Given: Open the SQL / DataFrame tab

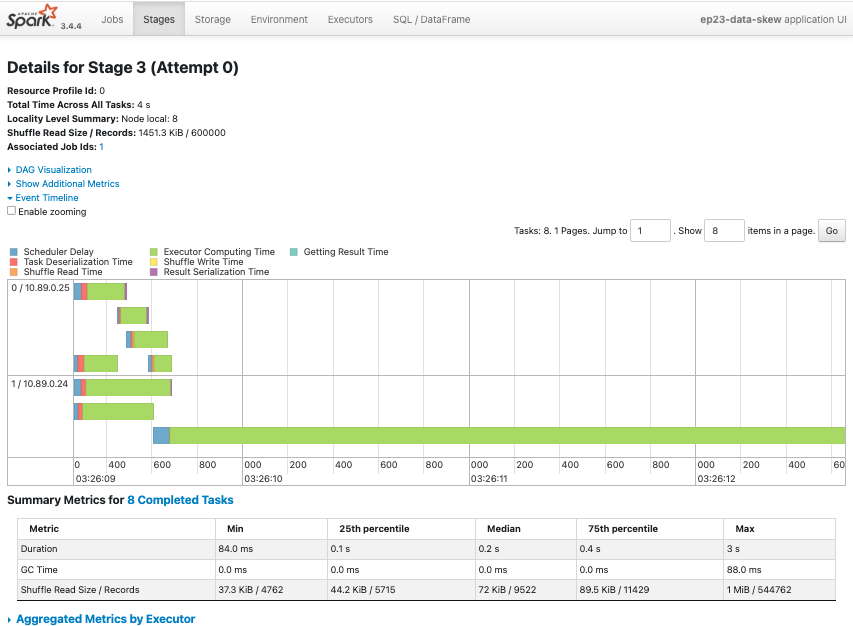Looking at the screenshot, I should coord(431,19).
